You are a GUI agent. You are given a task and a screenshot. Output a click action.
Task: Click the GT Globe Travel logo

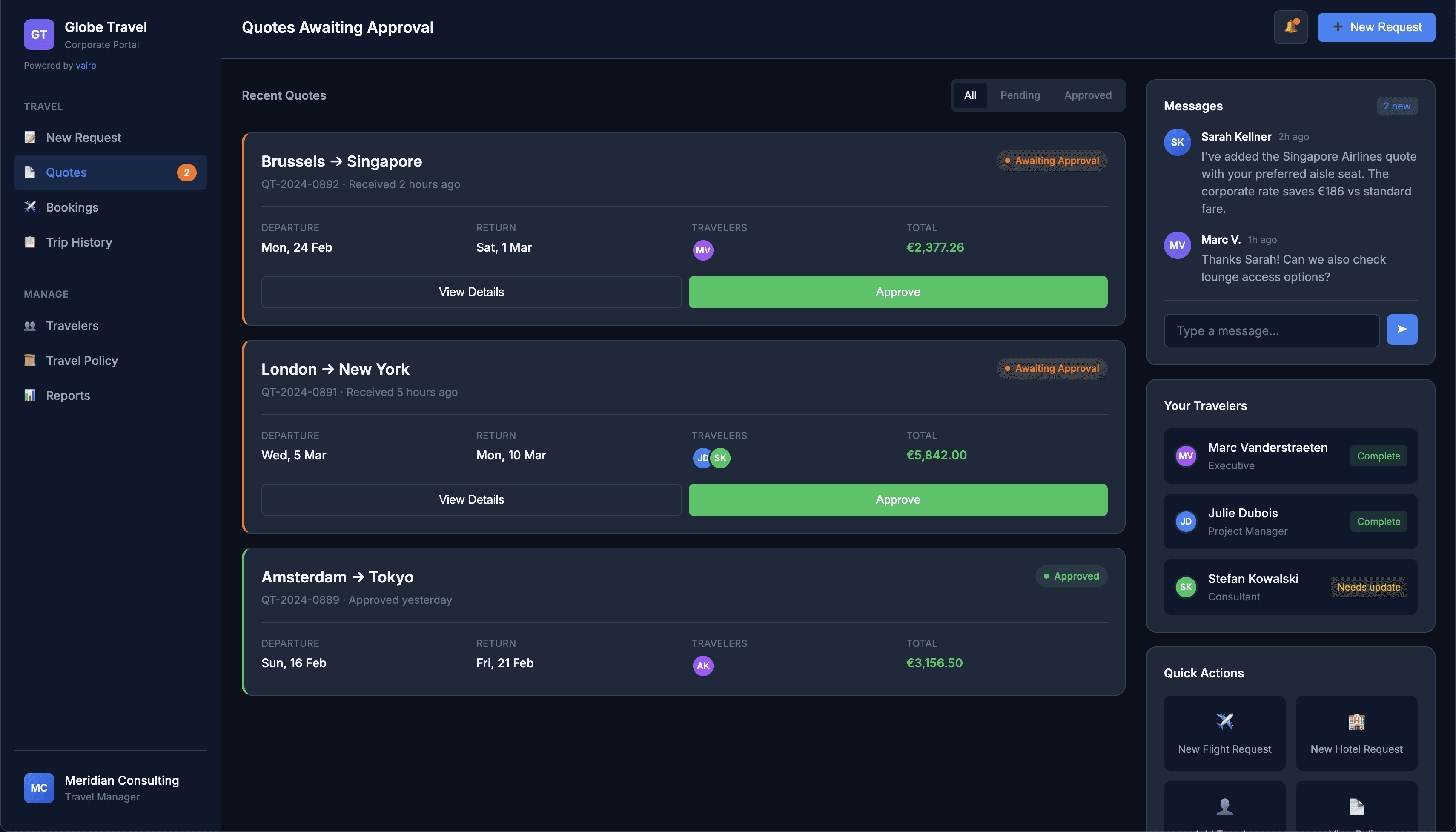point(39,34)
